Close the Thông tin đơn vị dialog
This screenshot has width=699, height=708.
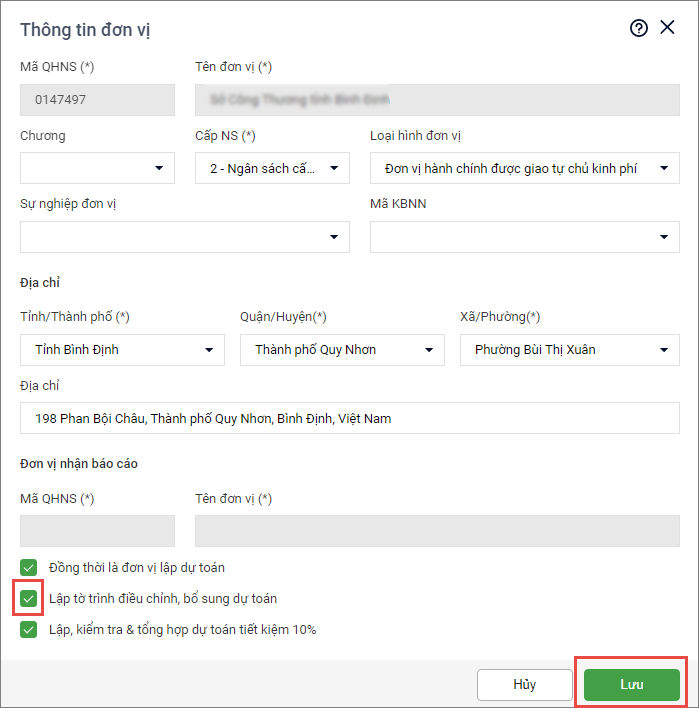[x=668, y=28]
